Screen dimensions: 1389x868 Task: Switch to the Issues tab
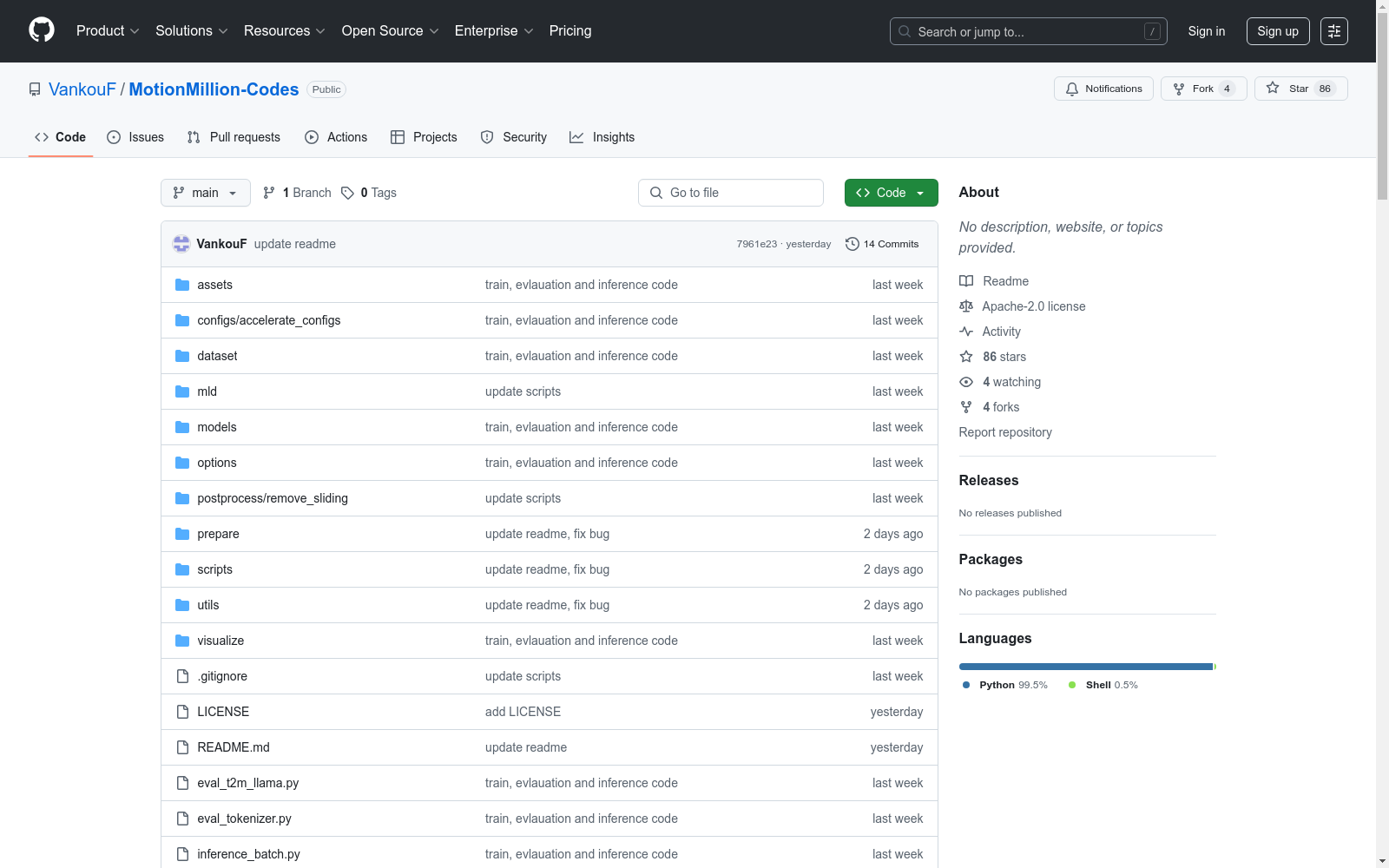click(x=135, y=137)
